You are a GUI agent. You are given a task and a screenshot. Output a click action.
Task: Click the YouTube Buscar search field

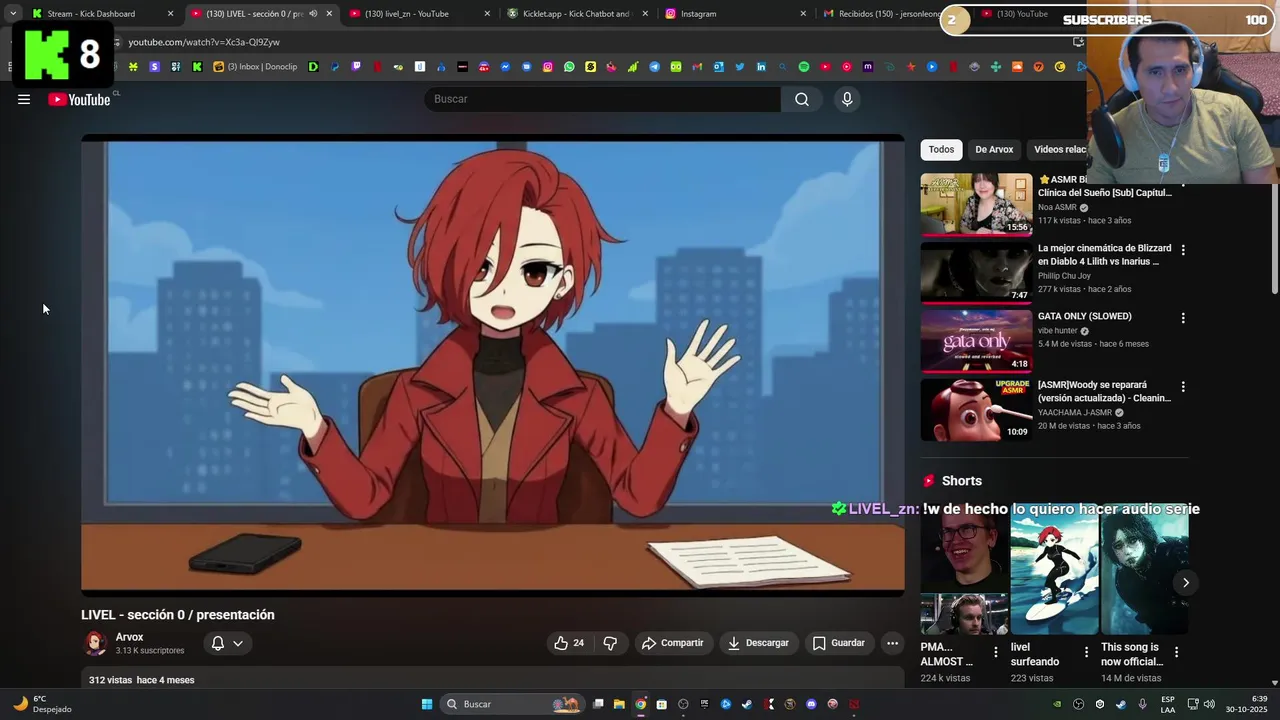pos(602,99)
